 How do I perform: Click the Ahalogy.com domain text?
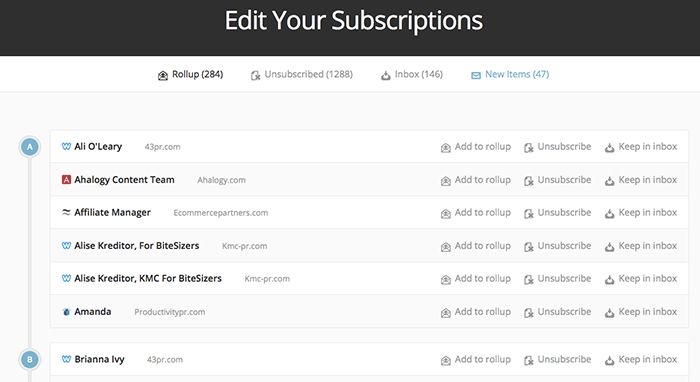pyautogui.click(x=221, y=180)
